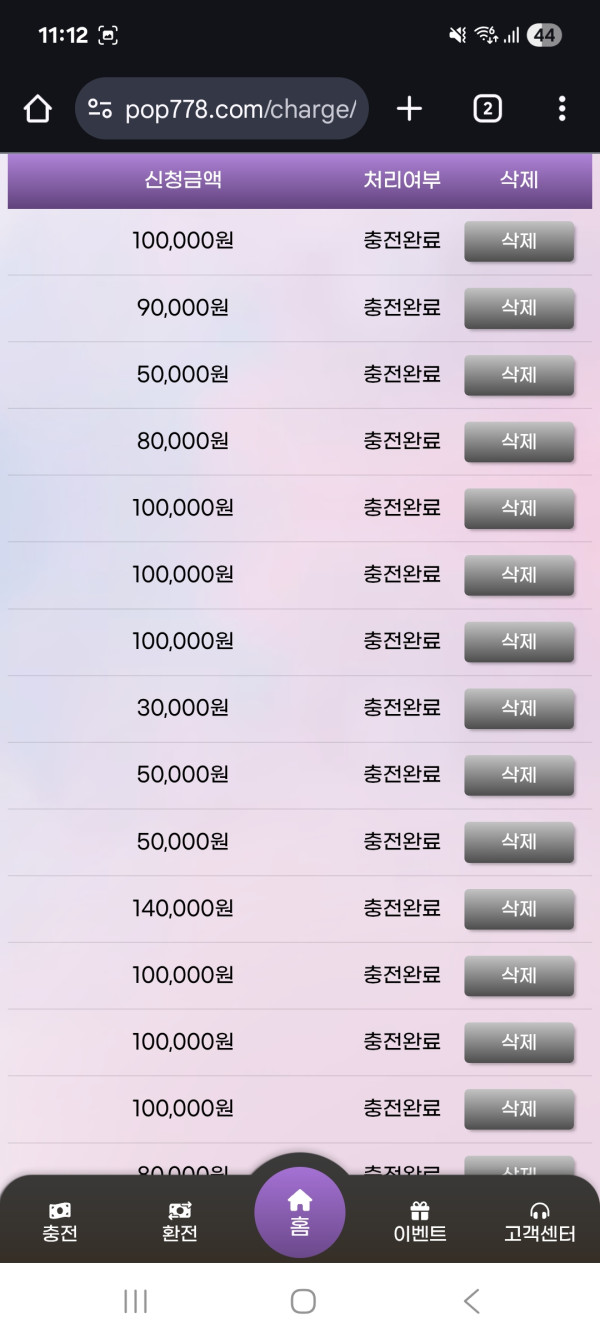Open the browser three-dot menu
The image size is (600, 1338).
pos(562,109)
